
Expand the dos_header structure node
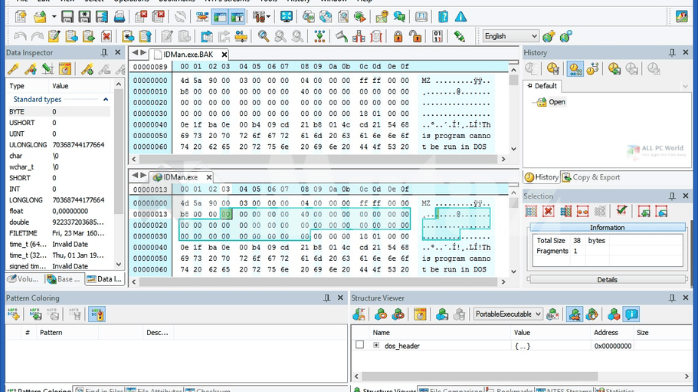point(376,345)
